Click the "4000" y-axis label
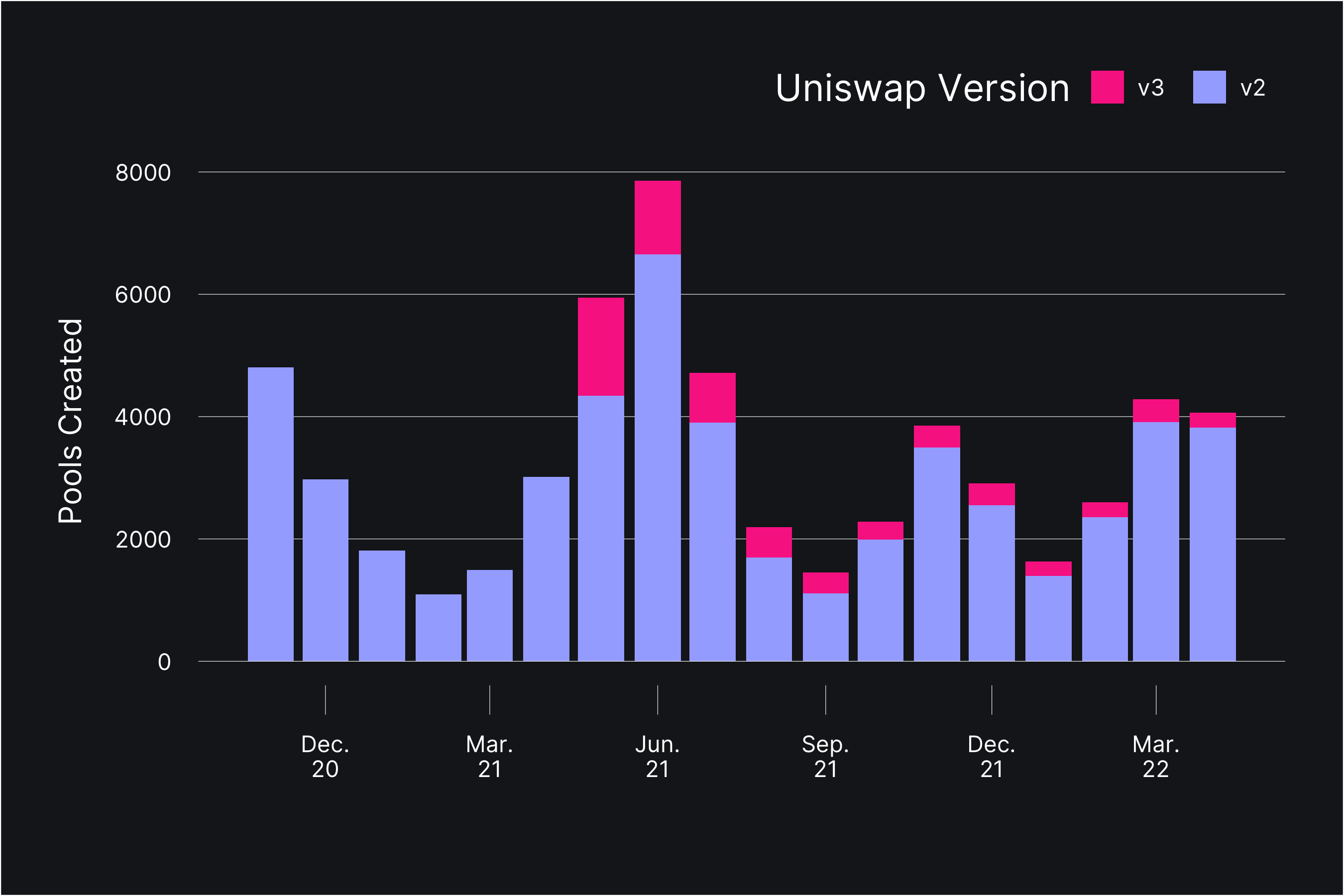 click(143, 417)
